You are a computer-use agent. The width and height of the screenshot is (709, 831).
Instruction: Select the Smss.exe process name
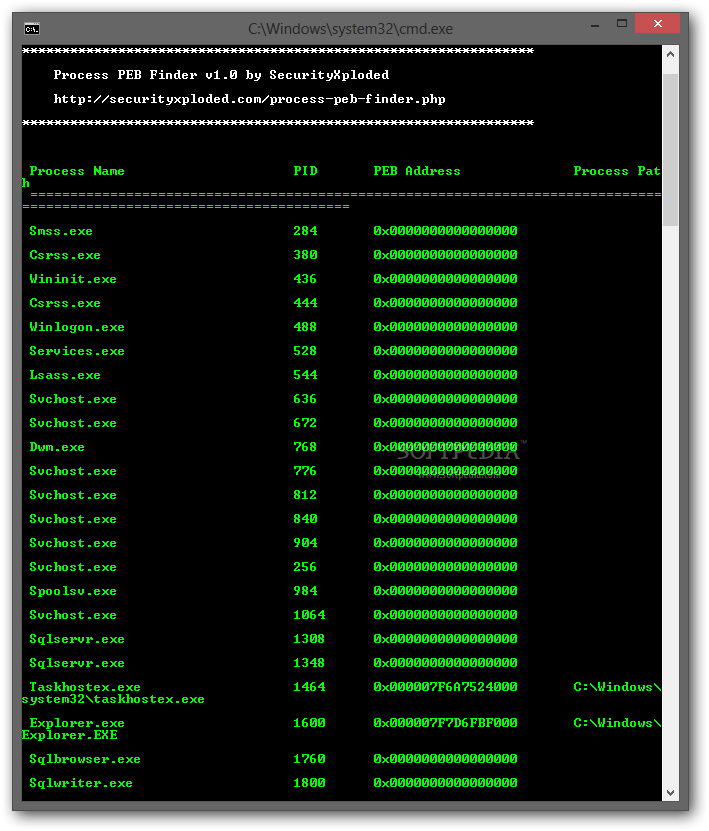(x=61, y=231)
